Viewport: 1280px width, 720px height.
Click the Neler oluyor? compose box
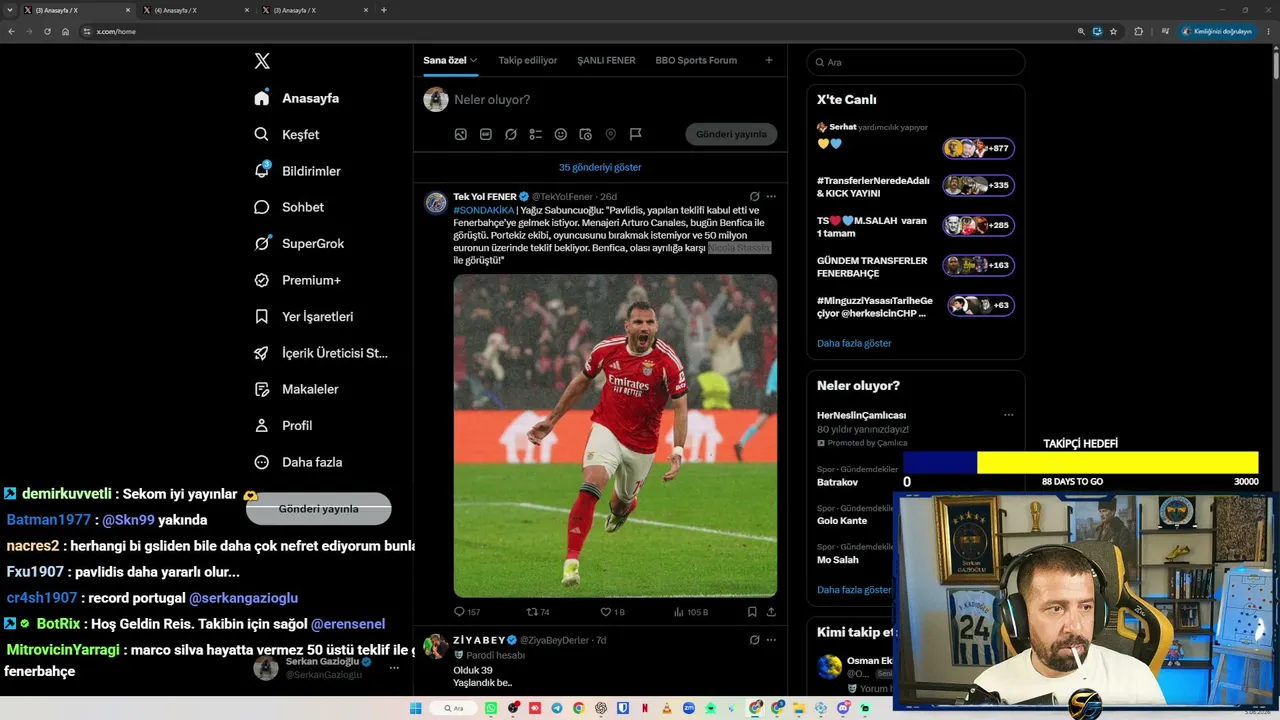pos(492,99)
